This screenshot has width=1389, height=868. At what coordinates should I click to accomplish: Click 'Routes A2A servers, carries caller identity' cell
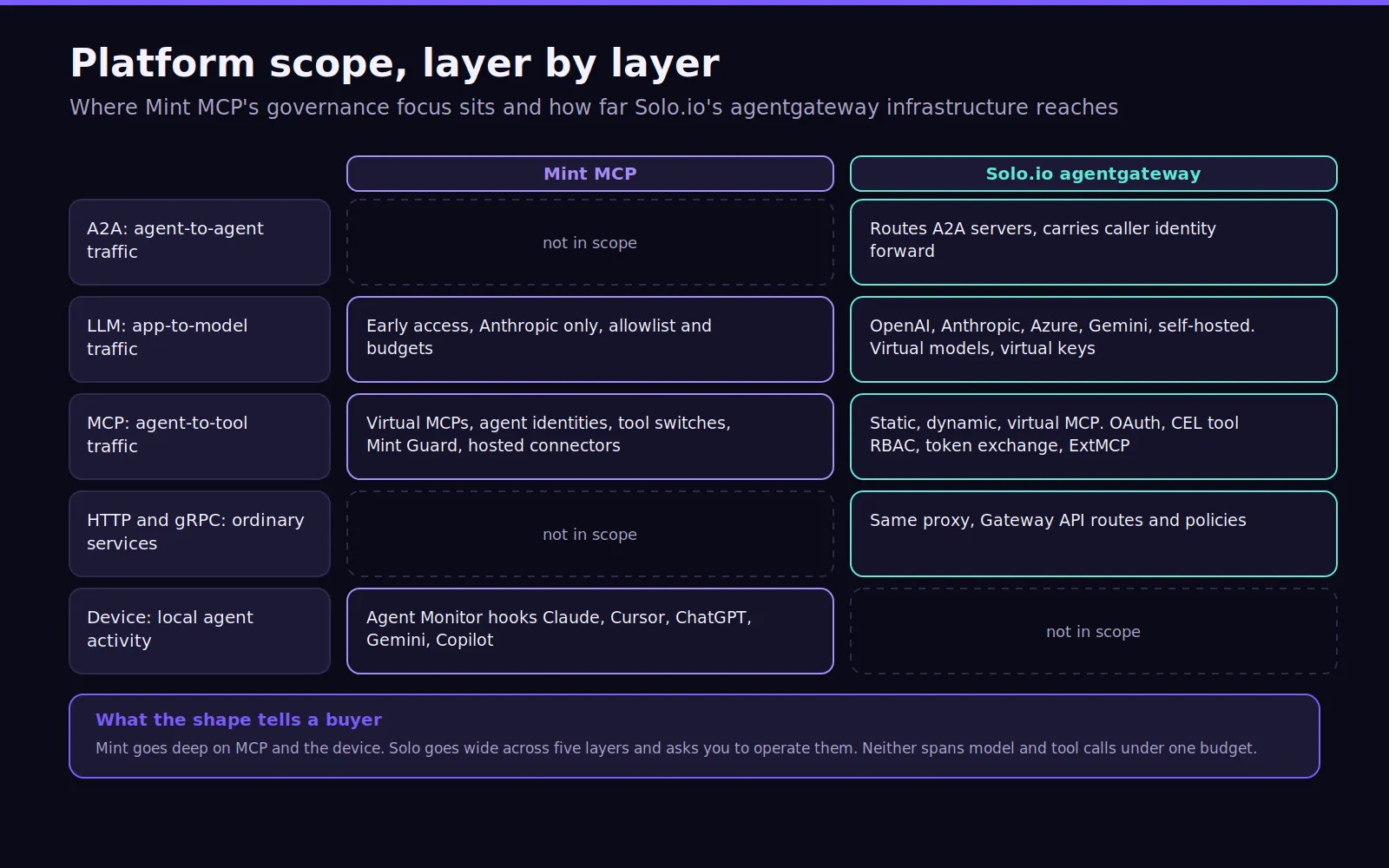click(x=1094, y=242)
